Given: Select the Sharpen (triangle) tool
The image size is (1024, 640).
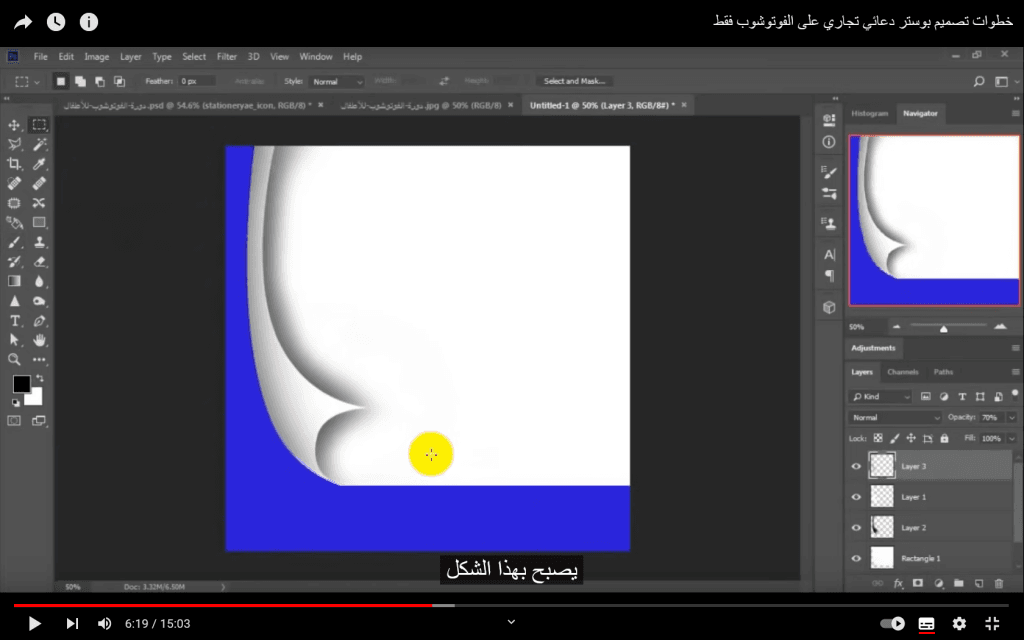Looking at the screenshot, I should [14, 301].
